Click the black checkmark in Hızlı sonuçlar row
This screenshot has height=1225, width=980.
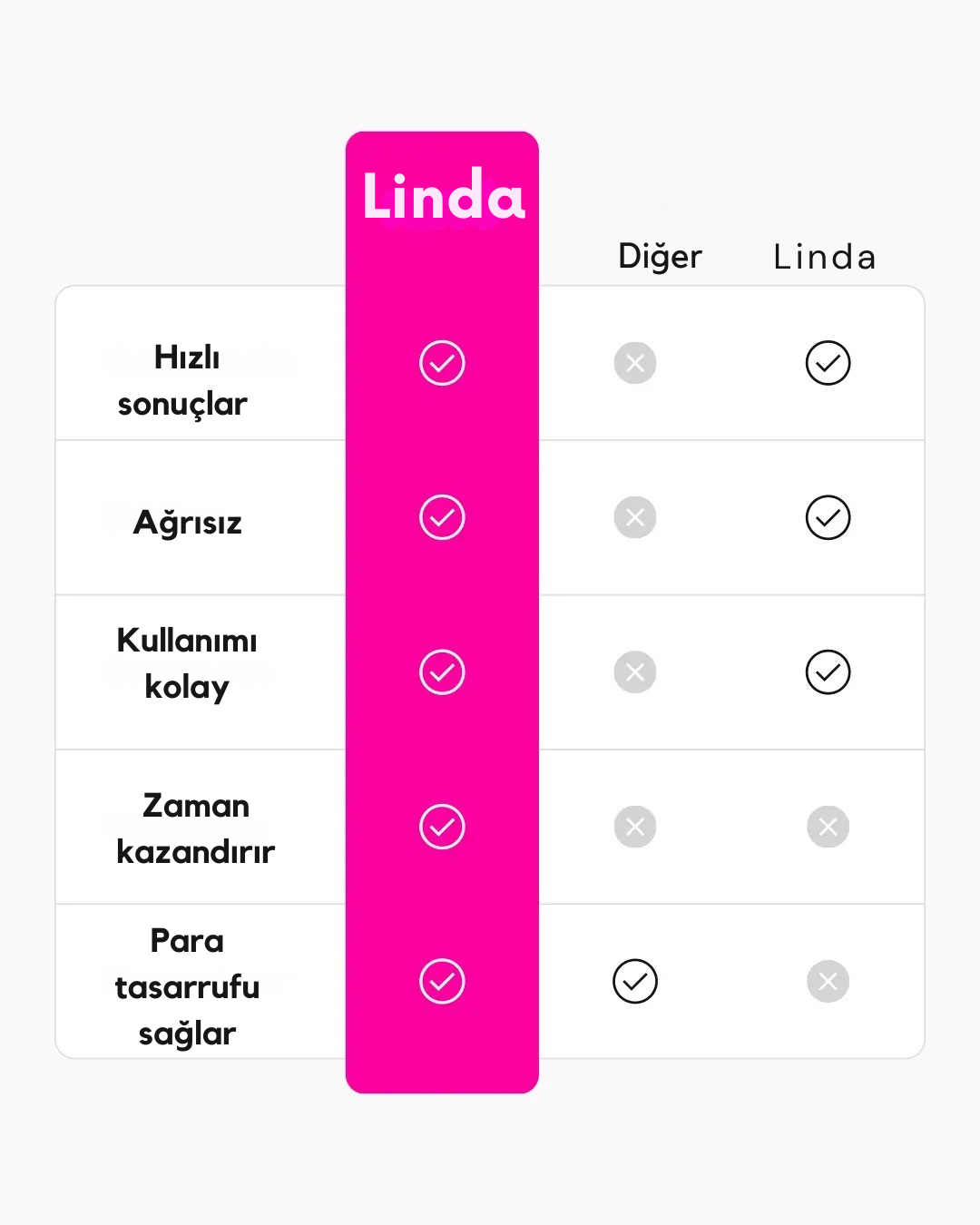coord(828,363)
